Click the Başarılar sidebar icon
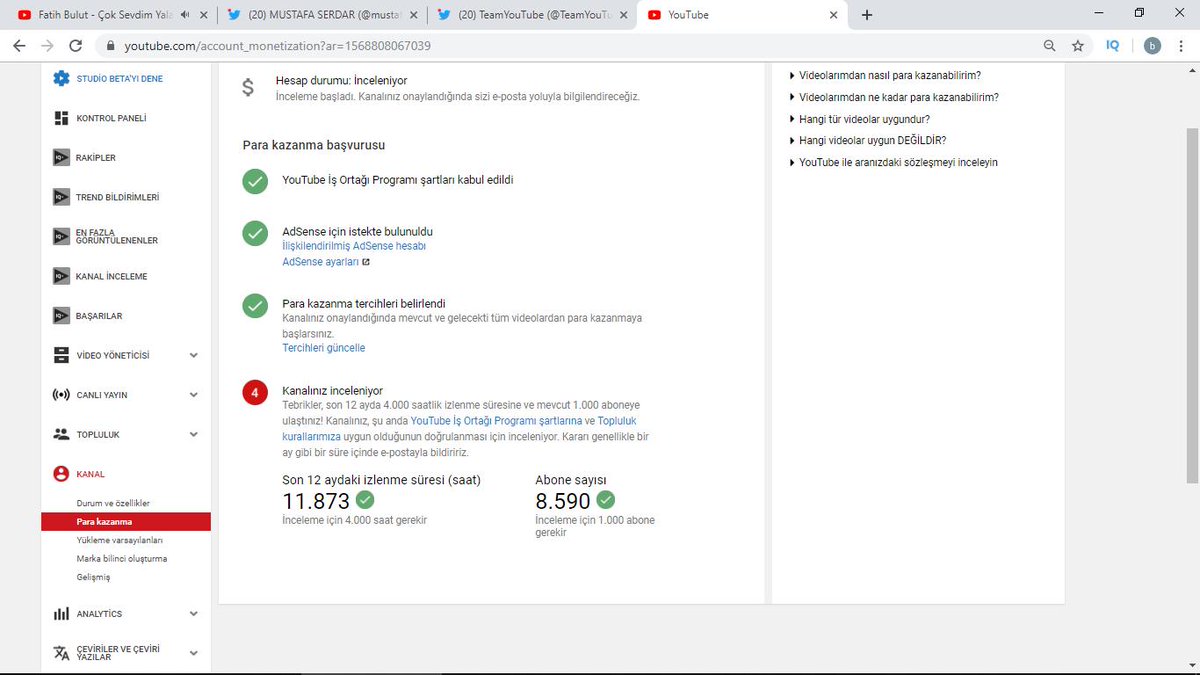 (x=61, y=316)
